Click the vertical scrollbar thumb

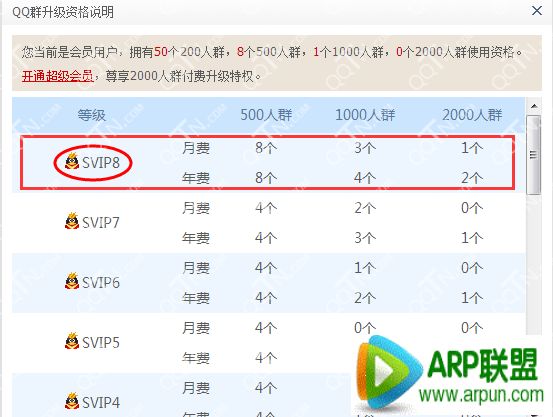coord(533,155)
